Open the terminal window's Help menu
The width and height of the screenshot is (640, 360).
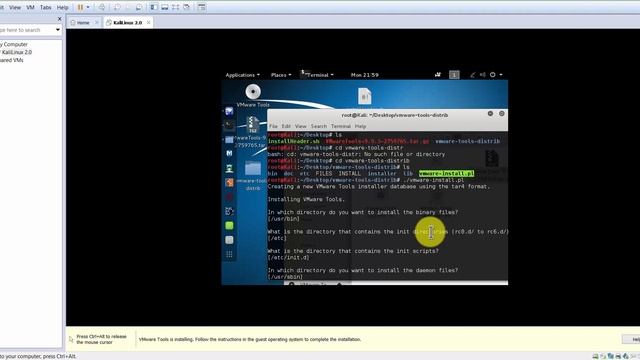(360, 127)
